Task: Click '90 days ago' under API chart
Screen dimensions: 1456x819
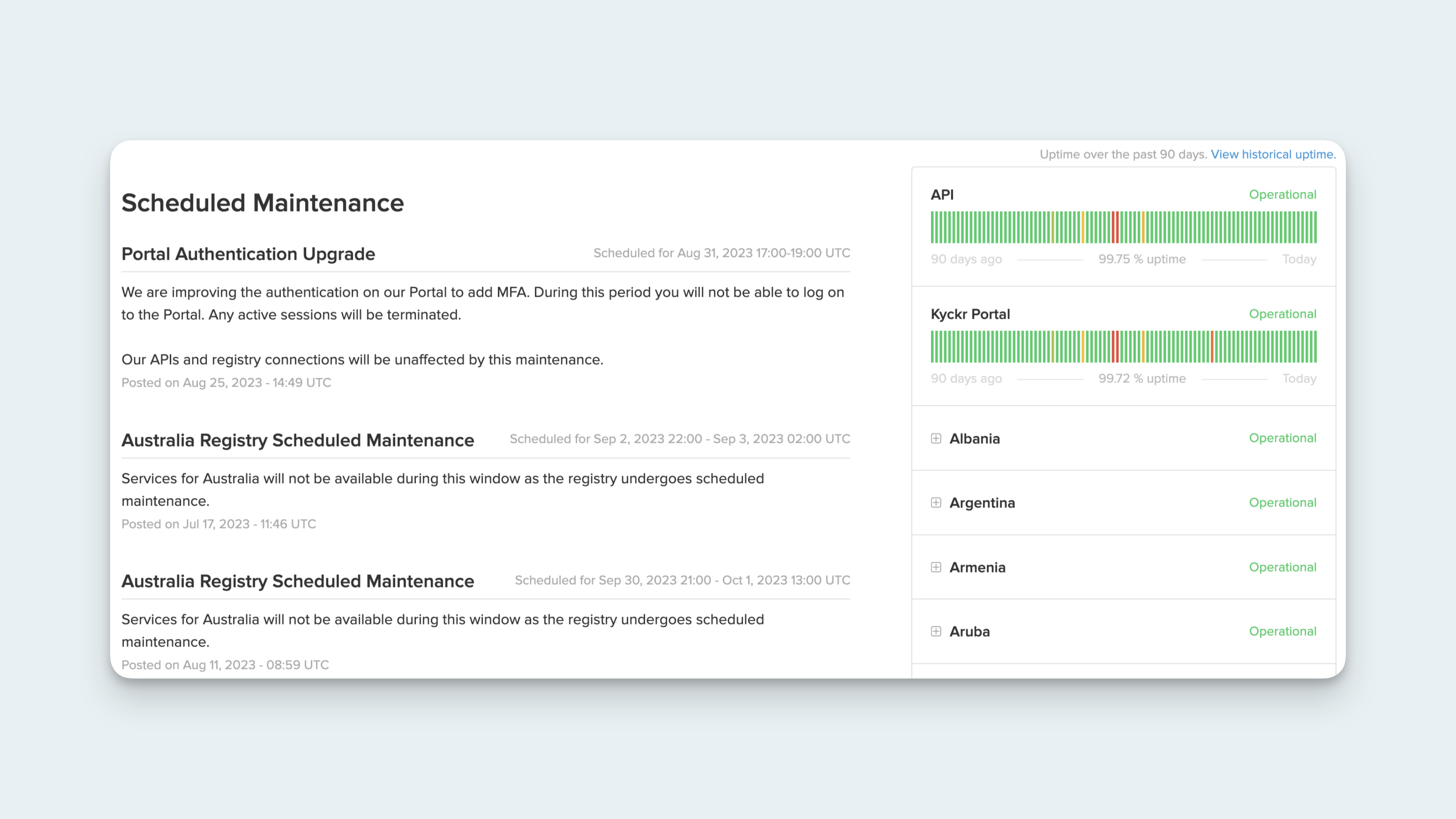Action: [x=967, y=259]
